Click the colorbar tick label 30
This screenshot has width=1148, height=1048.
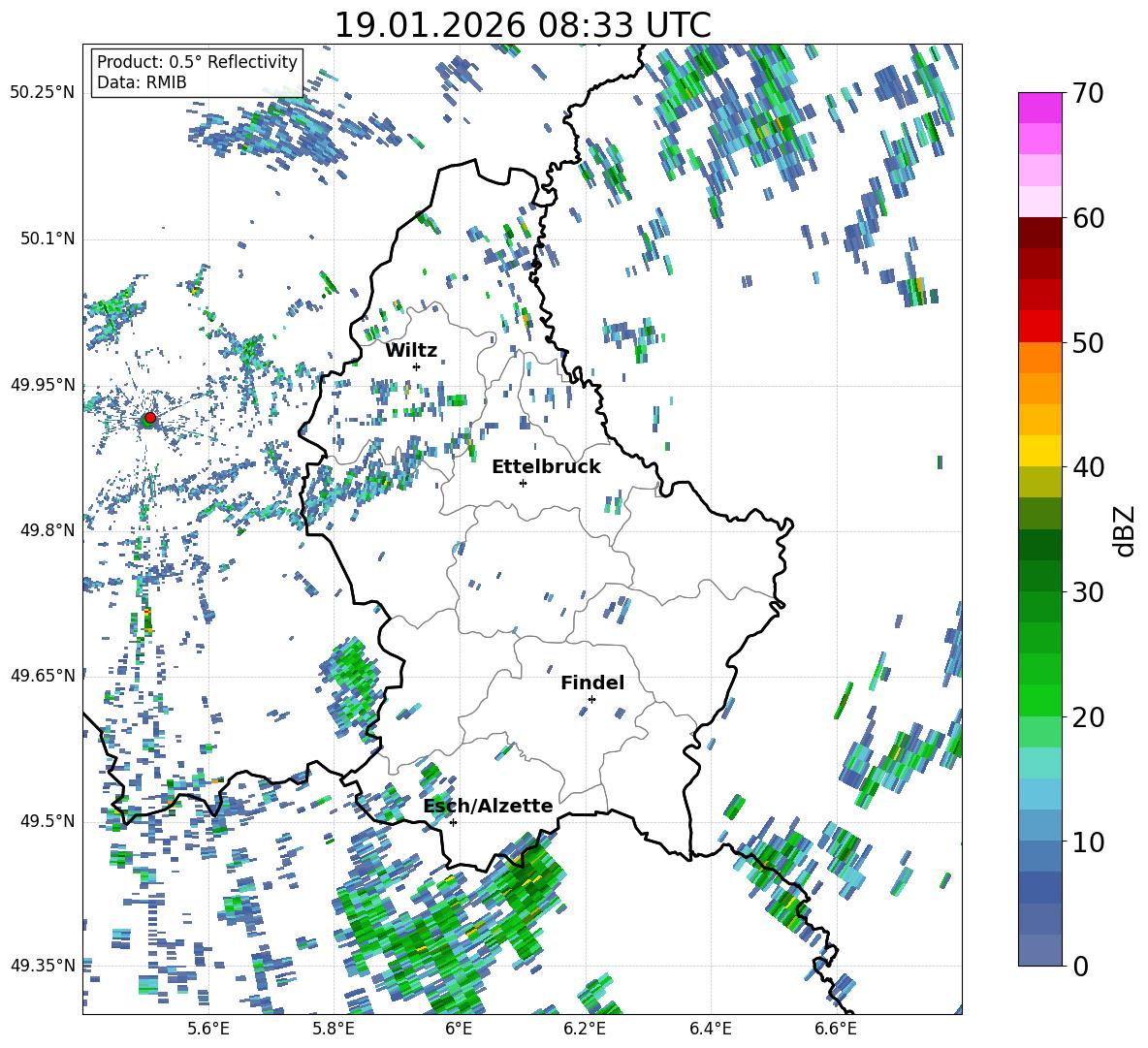(1088, 592)
